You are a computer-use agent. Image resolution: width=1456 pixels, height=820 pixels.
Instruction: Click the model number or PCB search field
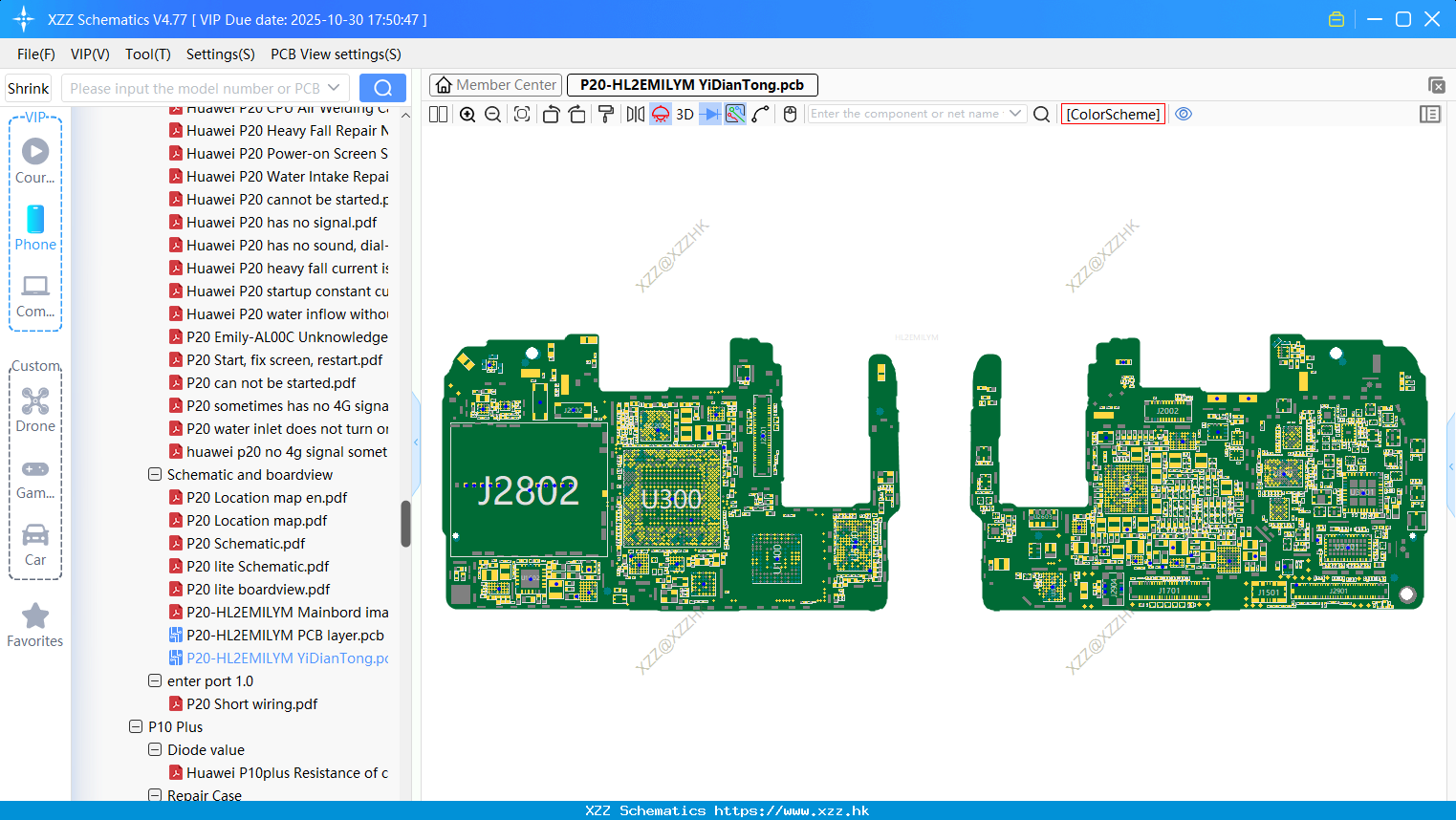[193, 88]
